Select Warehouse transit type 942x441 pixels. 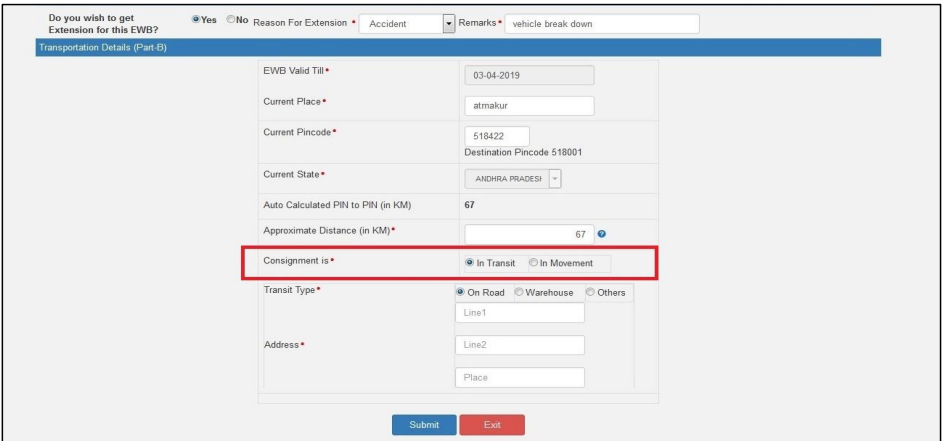[x=519, y=292]
